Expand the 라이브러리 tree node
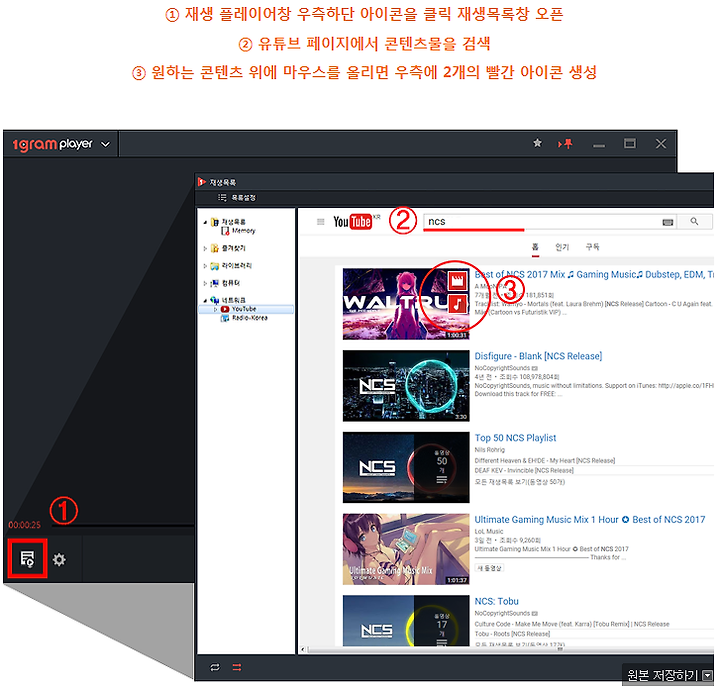The image size is (720, 688). pos(205,266)
